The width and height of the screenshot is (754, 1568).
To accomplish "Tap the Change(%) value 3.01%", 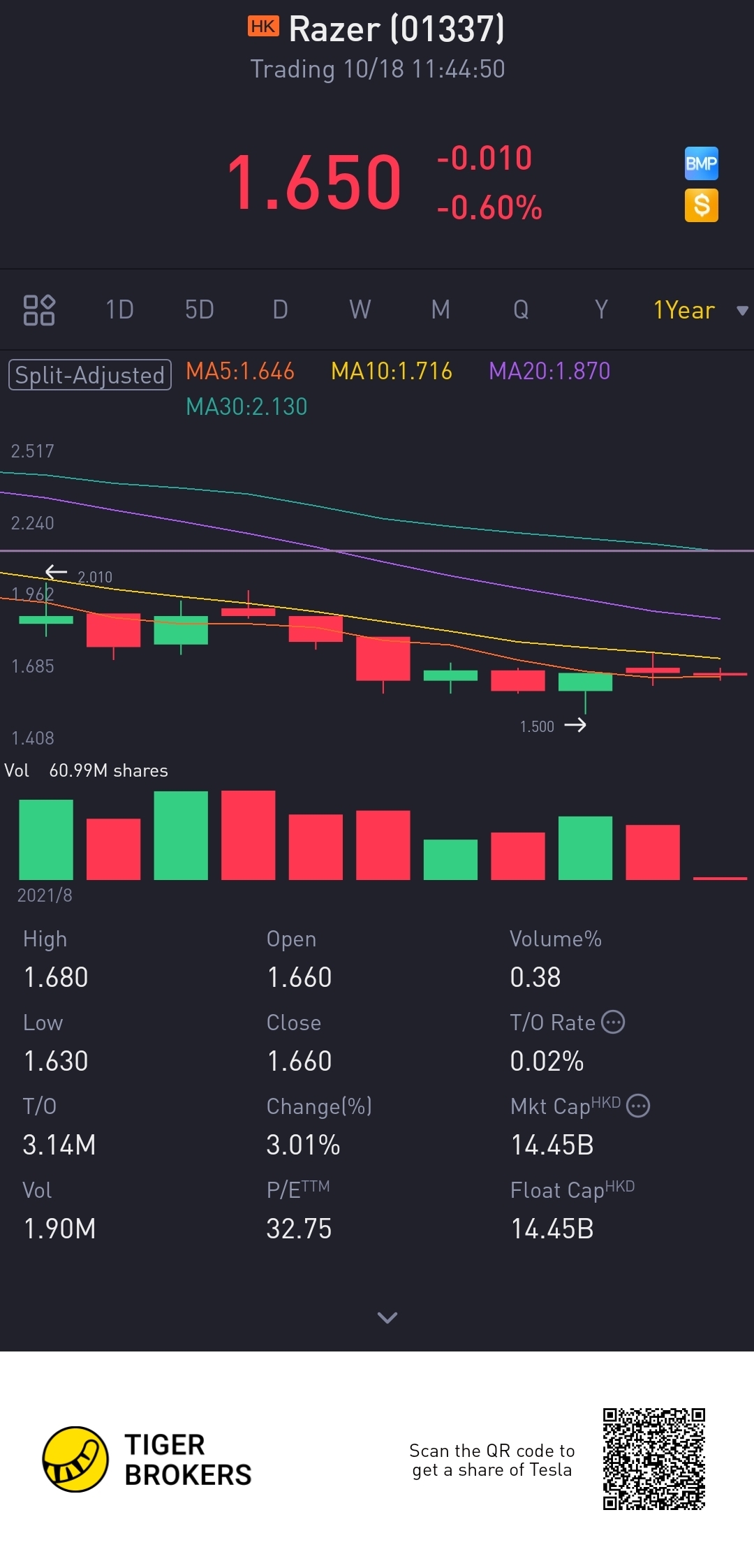I will (x=303, y=1145).
